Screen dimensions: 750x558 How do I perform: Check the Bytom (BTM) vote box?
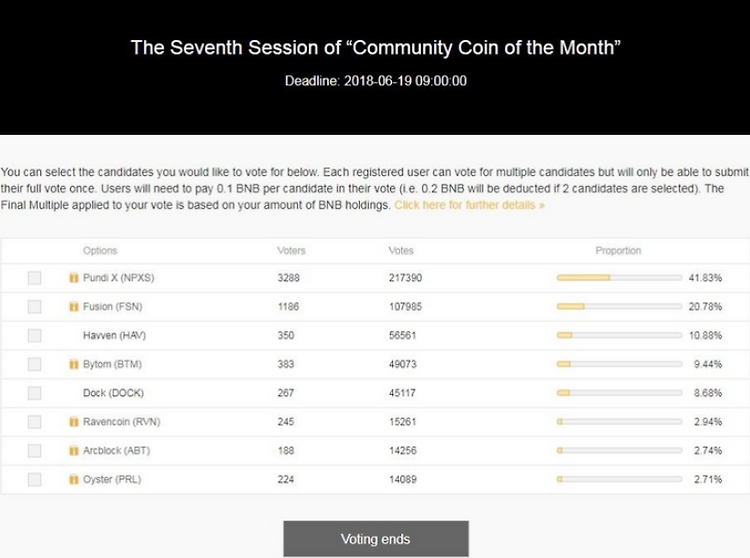[34, 364]
